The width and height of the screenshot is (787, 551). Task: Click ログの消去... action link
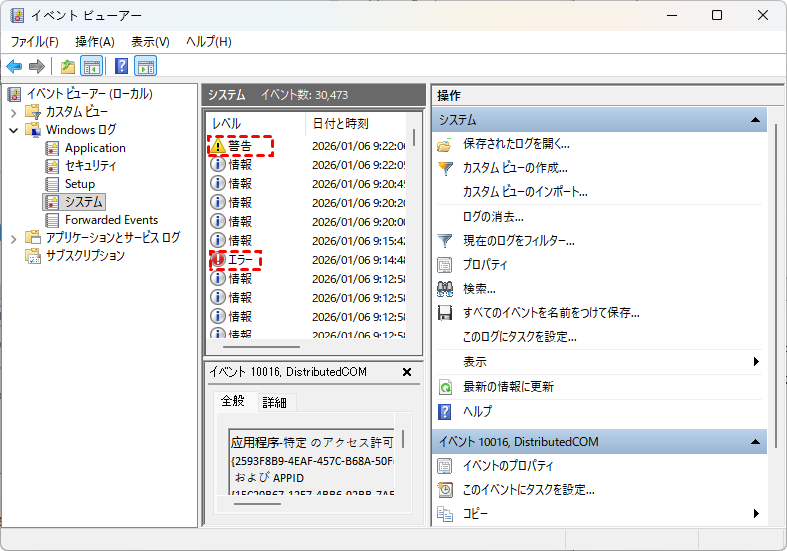(493, 216)
